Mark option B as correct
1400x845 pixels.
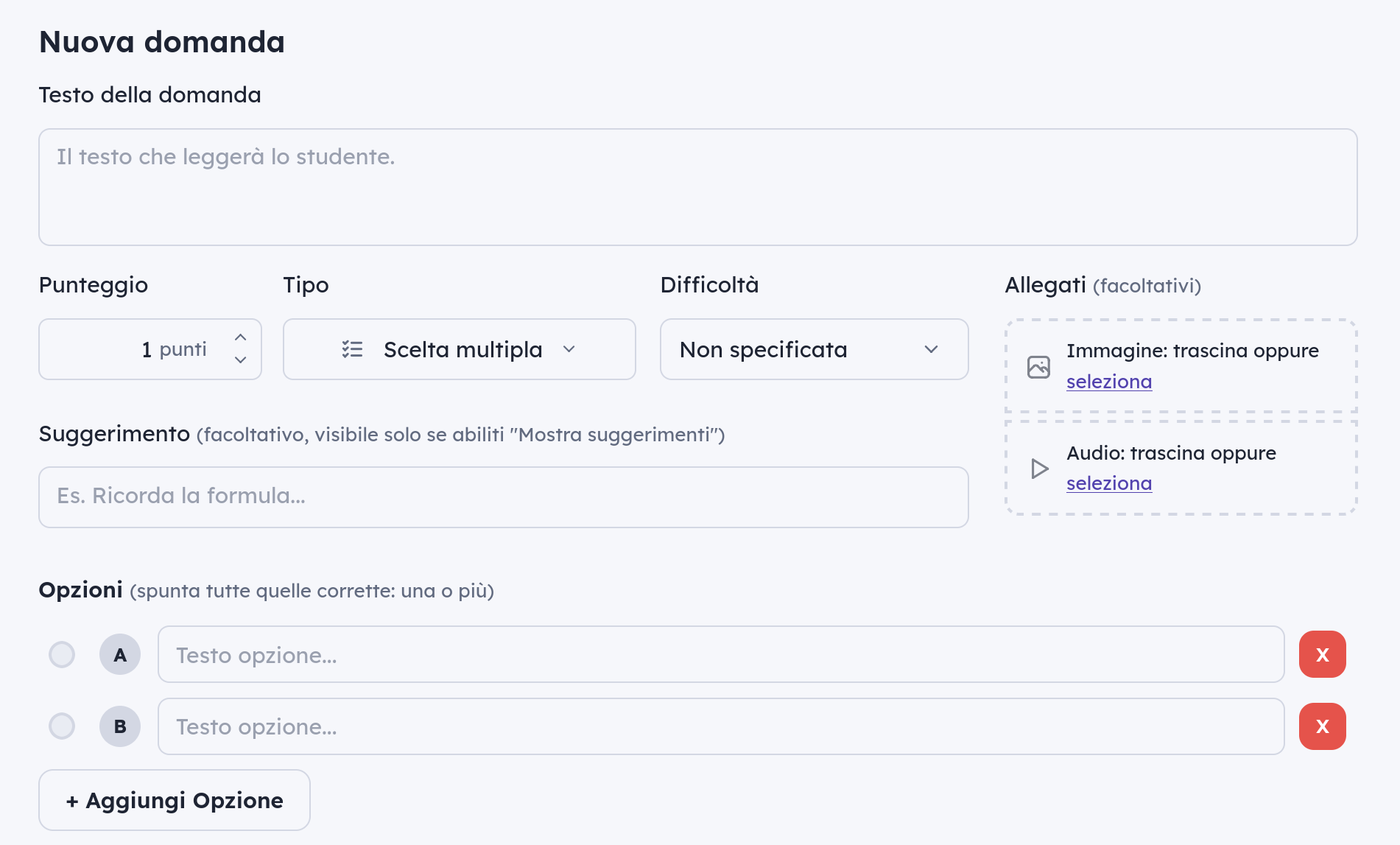62,726
